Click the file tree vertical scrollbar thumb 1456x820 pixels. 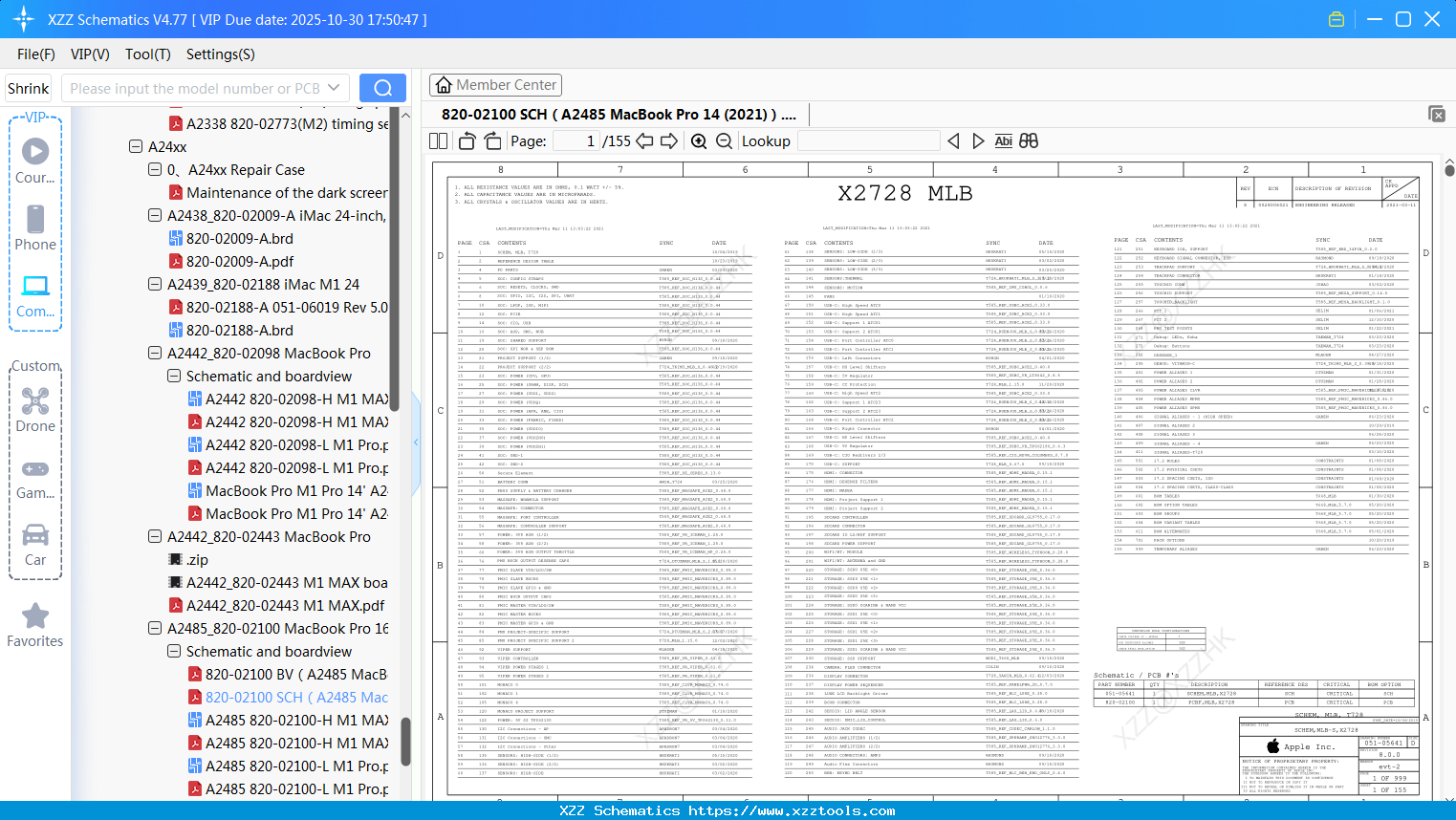[405, 742]
